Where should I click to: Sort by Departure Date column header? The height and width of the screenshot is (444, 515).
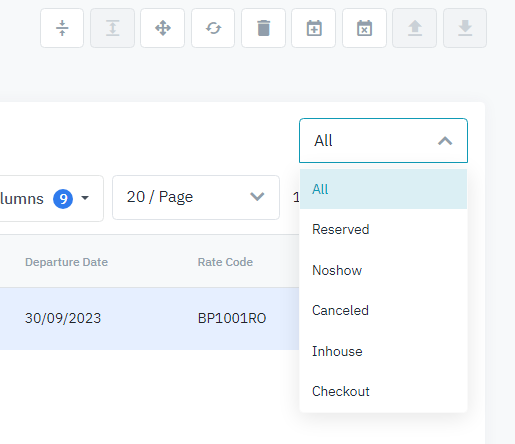(x=67, y=262)
